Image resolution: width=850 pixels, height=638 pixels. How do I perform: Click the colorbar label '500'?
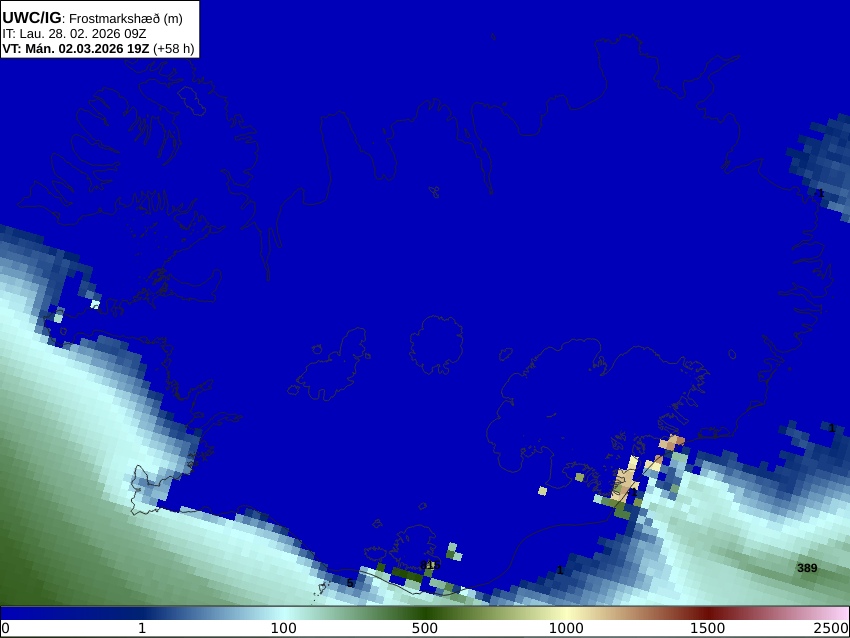pyautogui.click(x=425, y=628)
